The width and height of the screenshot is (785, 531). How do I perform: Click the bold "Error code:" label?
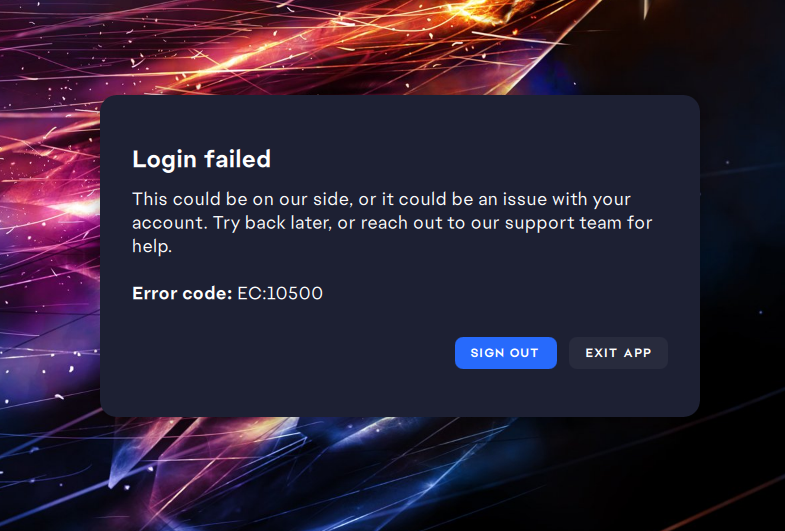pyautogui.click(x=182, y=294)
